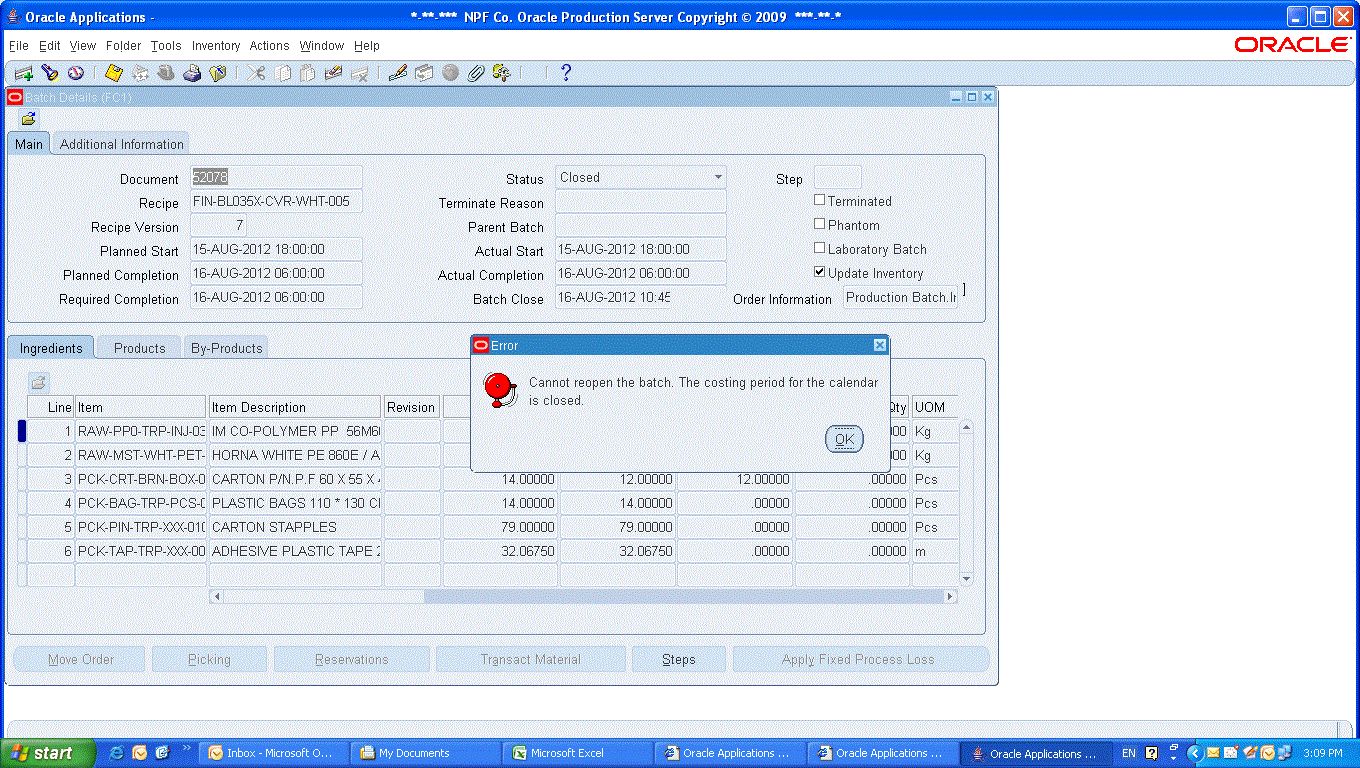Screen dimensions: 1360x768
Task: Open the Inventory menu
Action: point(216,46)
